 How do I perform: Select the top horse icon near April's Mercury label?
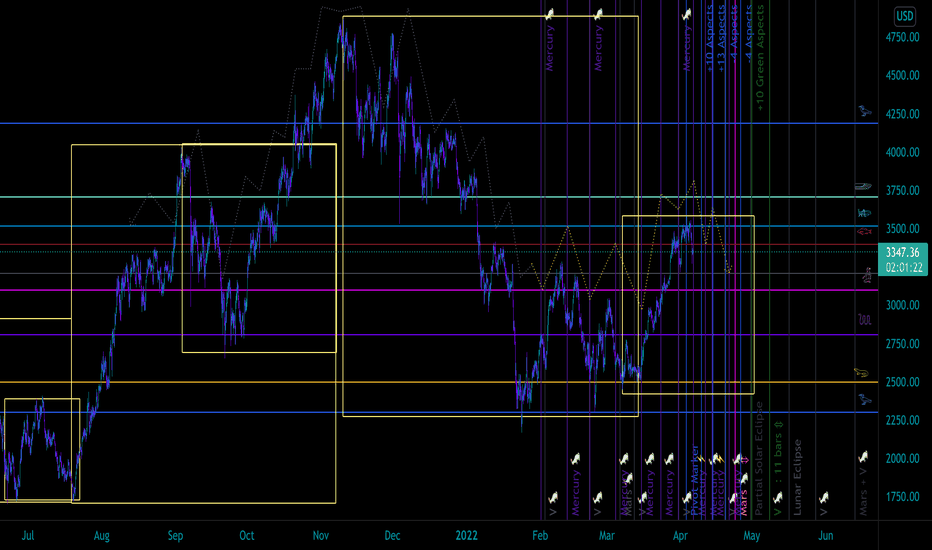pyautogui.click(x=687, y=14)
